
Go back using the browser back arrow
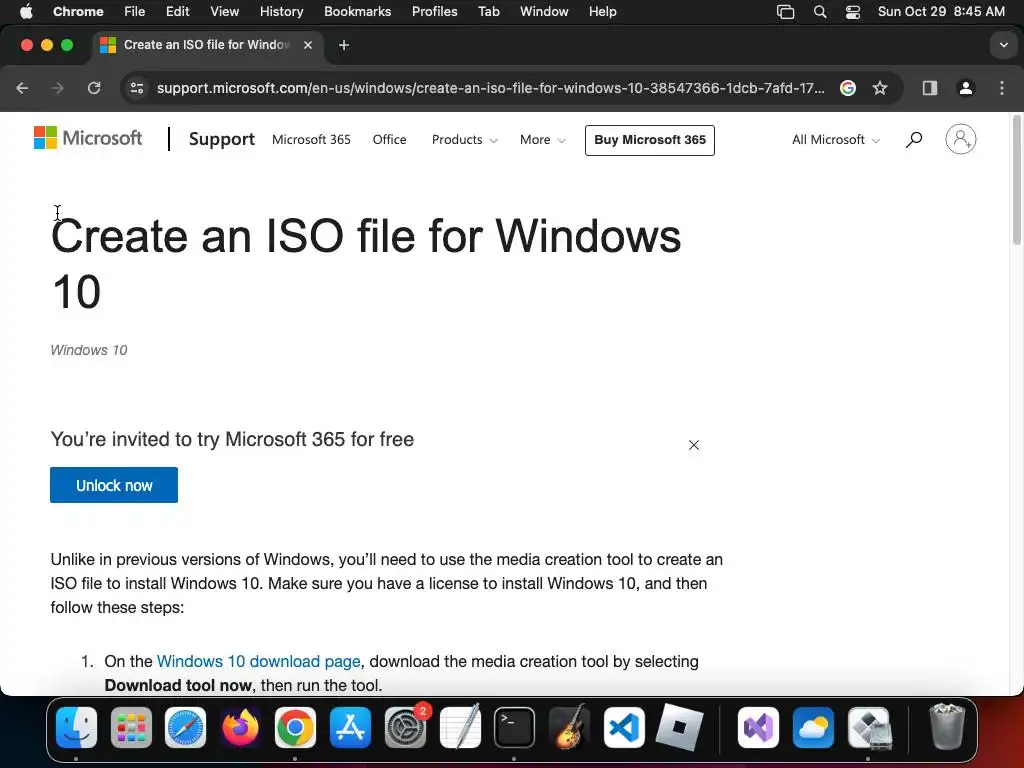(x=22, y=88)
